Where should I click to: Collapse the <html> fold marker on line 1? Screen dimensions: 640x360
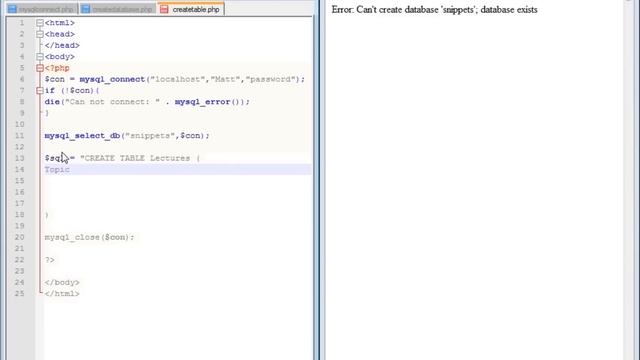[x=40, y=23]
